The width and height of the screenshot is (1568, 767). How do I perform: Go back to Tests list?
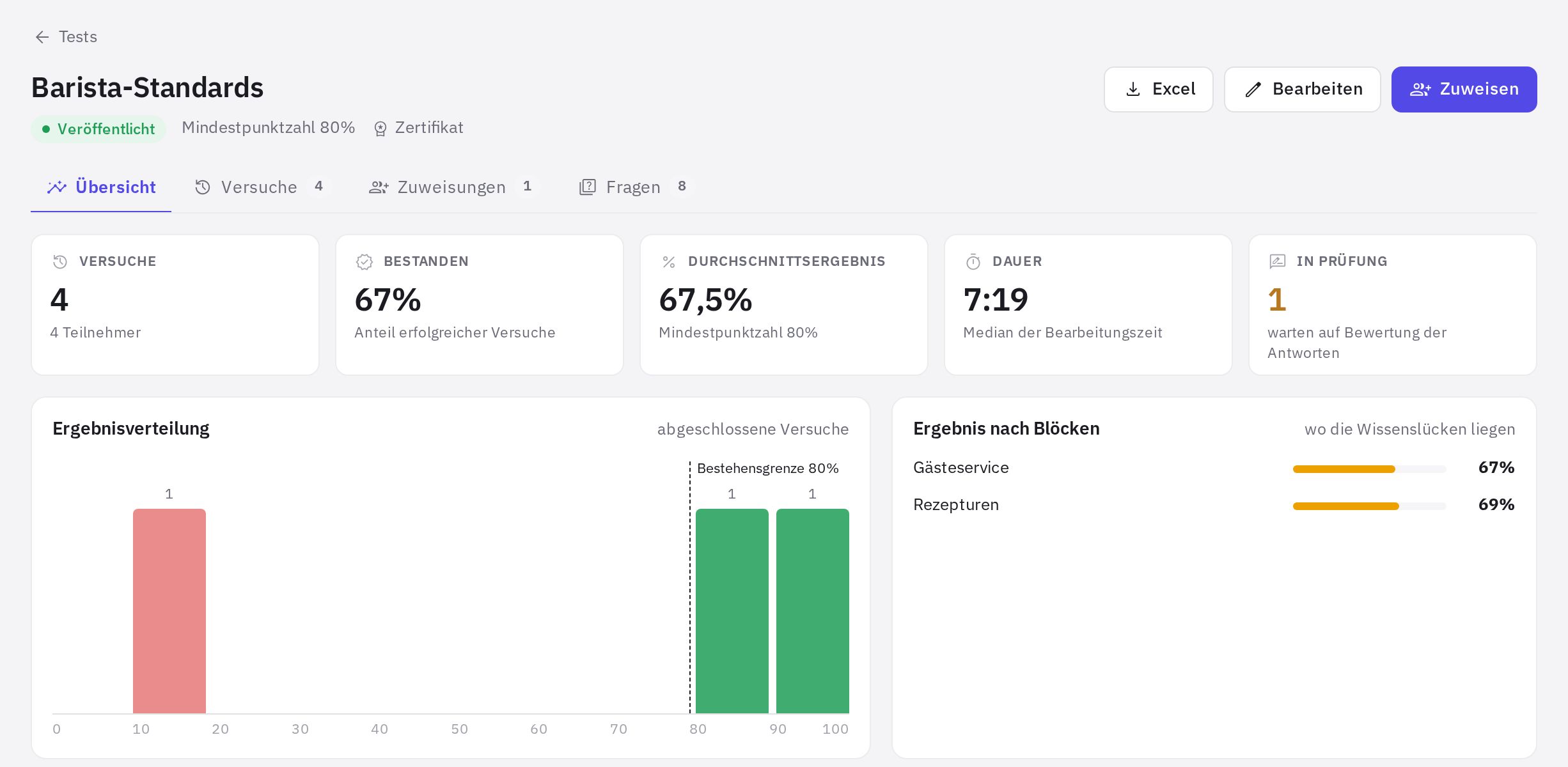coord(66,37)
